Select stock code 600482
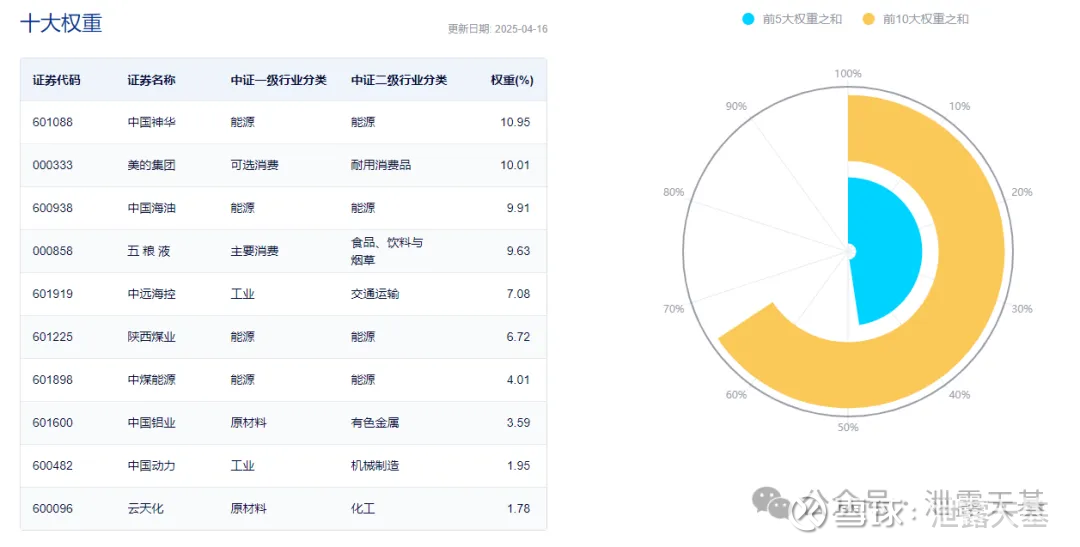The width and height of the screenshot is (1080, 547). click(x=52, y=466)
